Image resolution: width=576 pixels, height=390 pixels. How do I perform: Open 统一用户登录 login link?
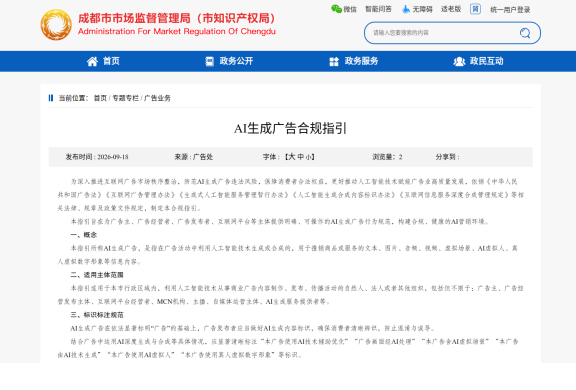coord(510,10)
